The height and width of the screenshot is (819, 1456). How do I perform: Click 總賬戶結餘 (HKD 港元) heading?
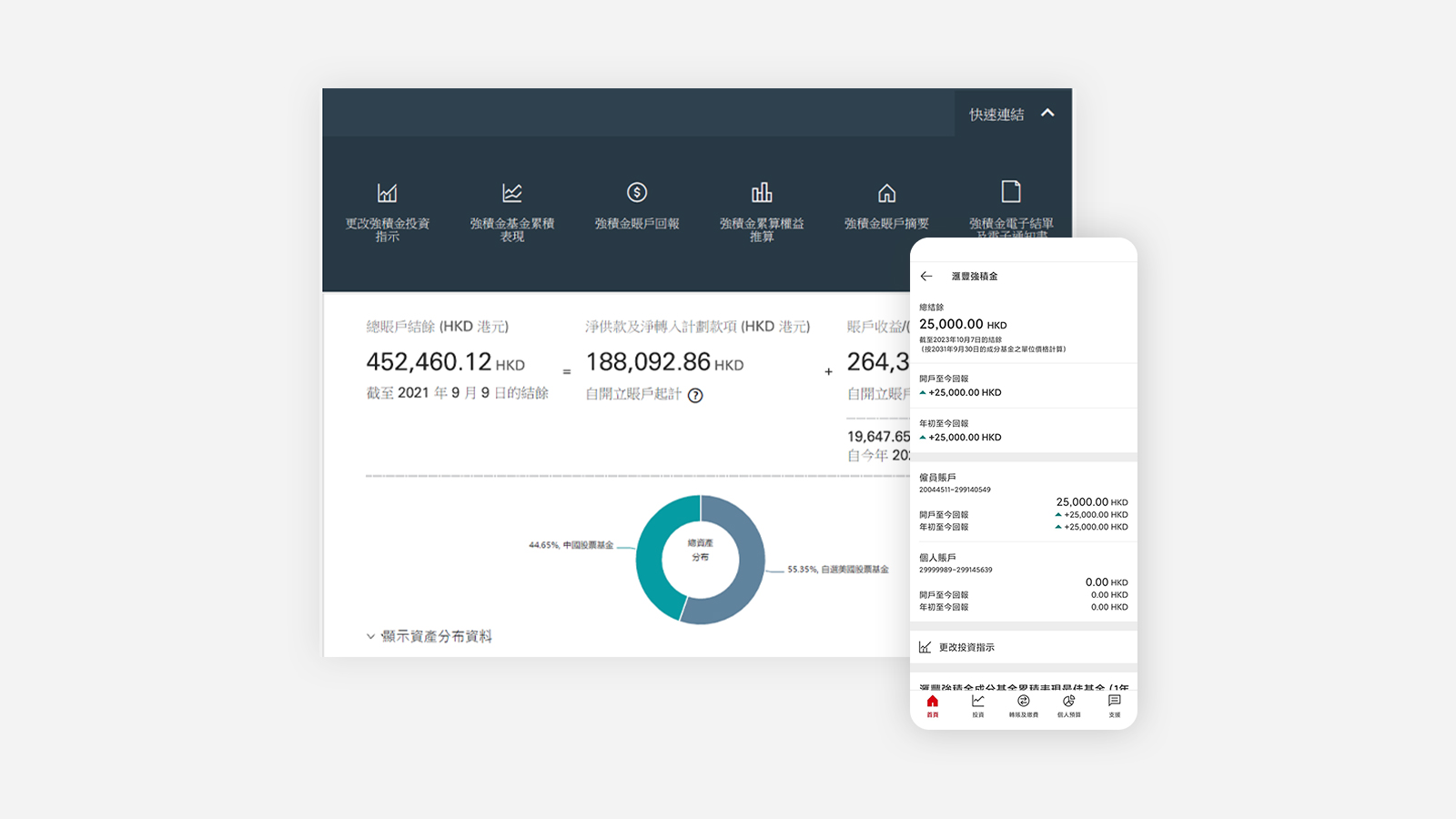point(438,327)
